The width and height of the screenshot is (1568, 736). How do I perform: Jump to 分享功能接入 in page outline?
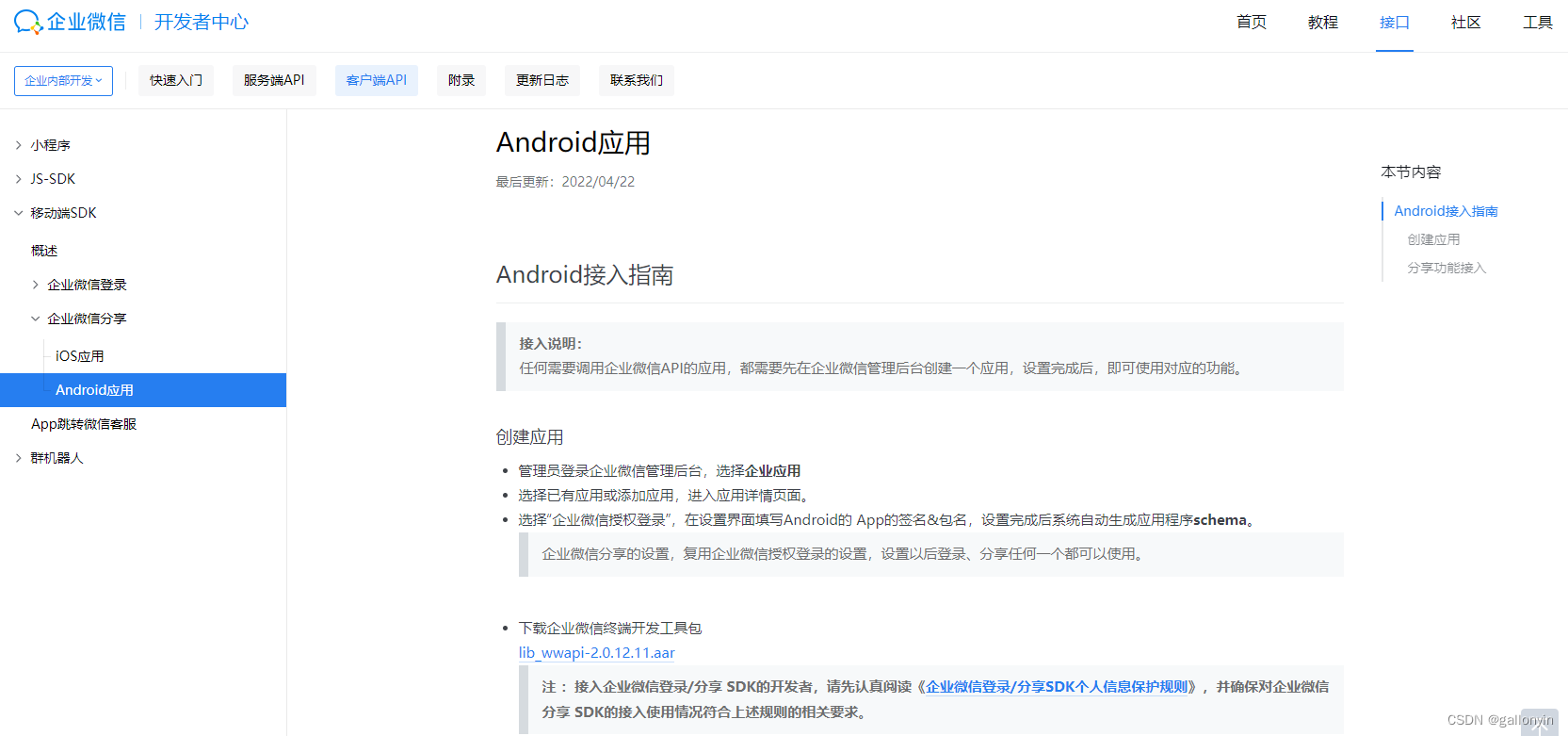[x=1447, y=268]
